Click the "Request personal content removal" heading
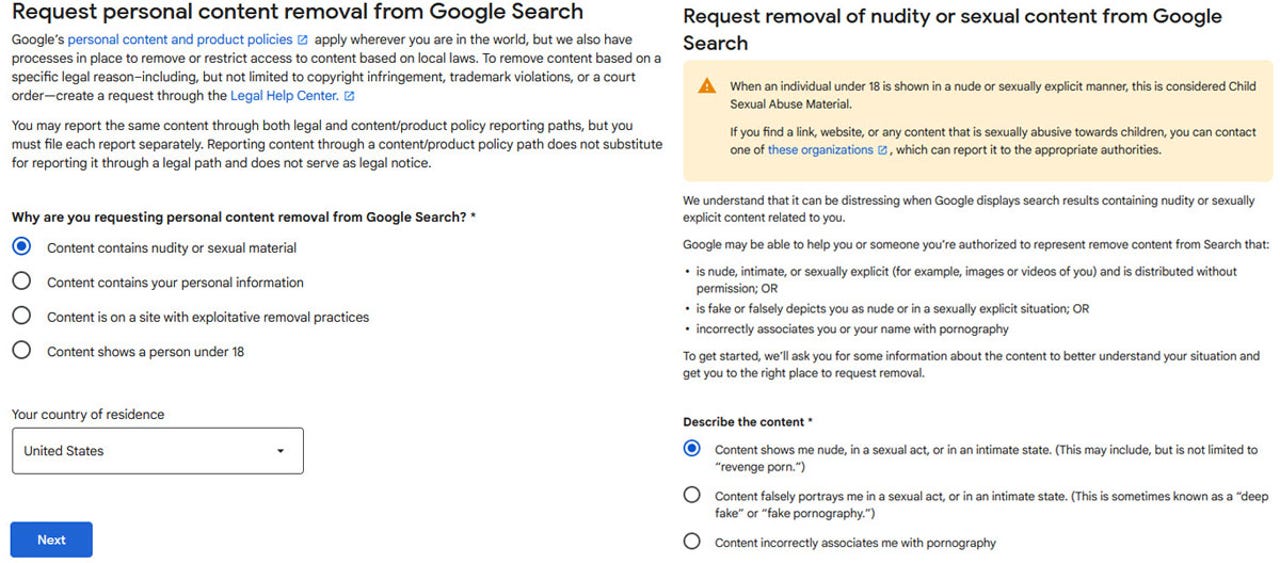1280x563 pixels. (x=297, y=12)
